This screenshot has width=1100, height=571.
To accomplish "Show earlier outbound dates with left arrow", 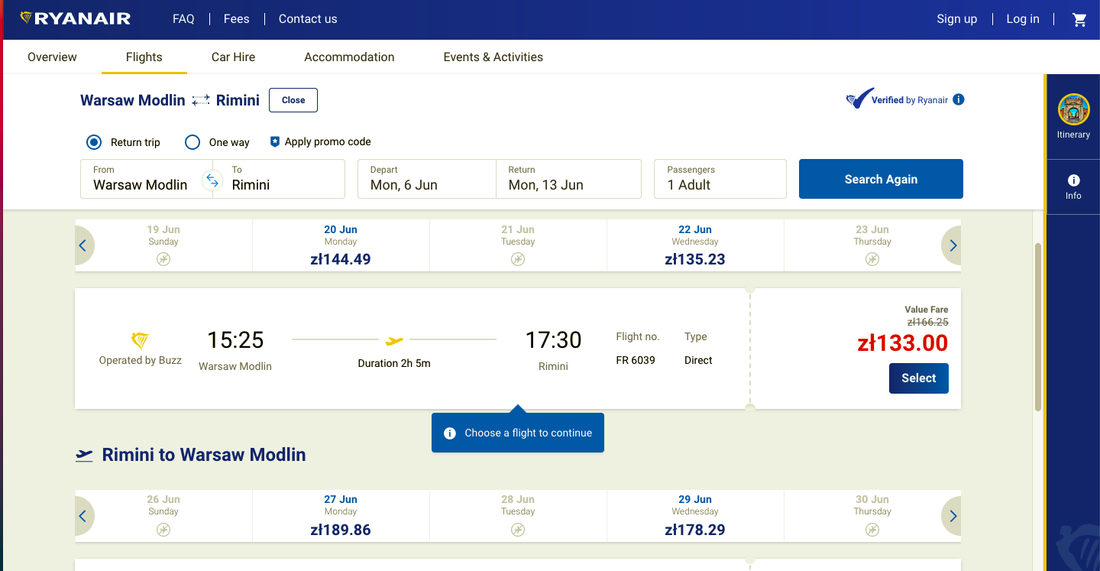I will click(x=83, y=245).
